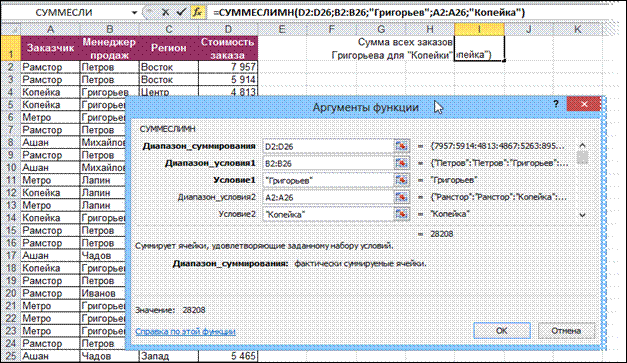Collapse dialog via Условие1 range selector icon
Screen dimensions: 627x363
click(401, 180)
